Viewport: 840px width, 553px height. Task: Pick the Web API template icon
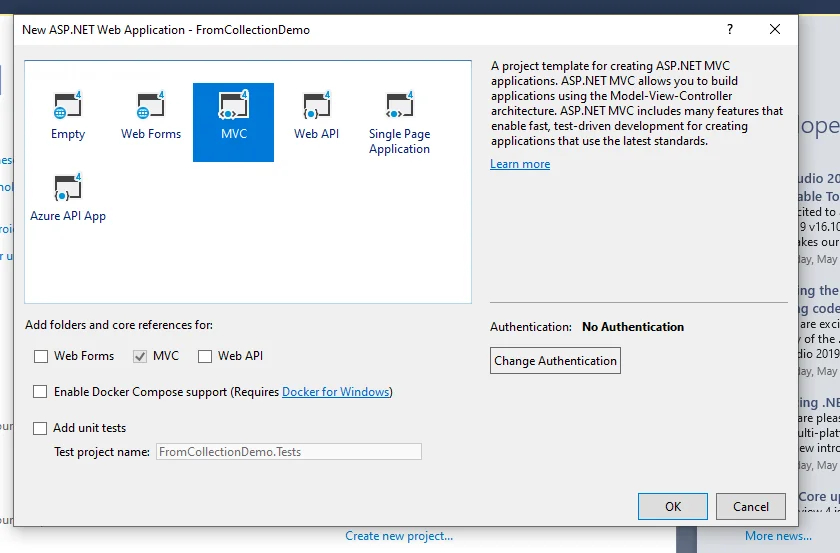point(316,117)
